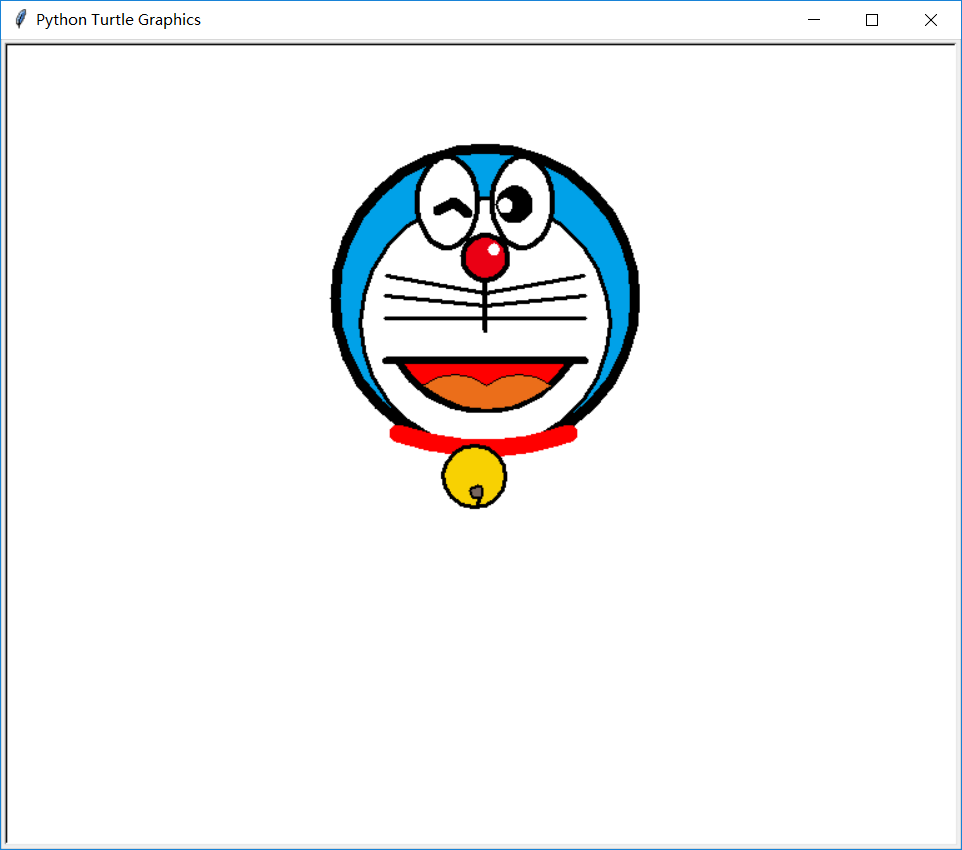Image resolution: width=962 pixels, height=850 pixels.
Task: Click the red nose of the drawing
Action: coord(485,258)
